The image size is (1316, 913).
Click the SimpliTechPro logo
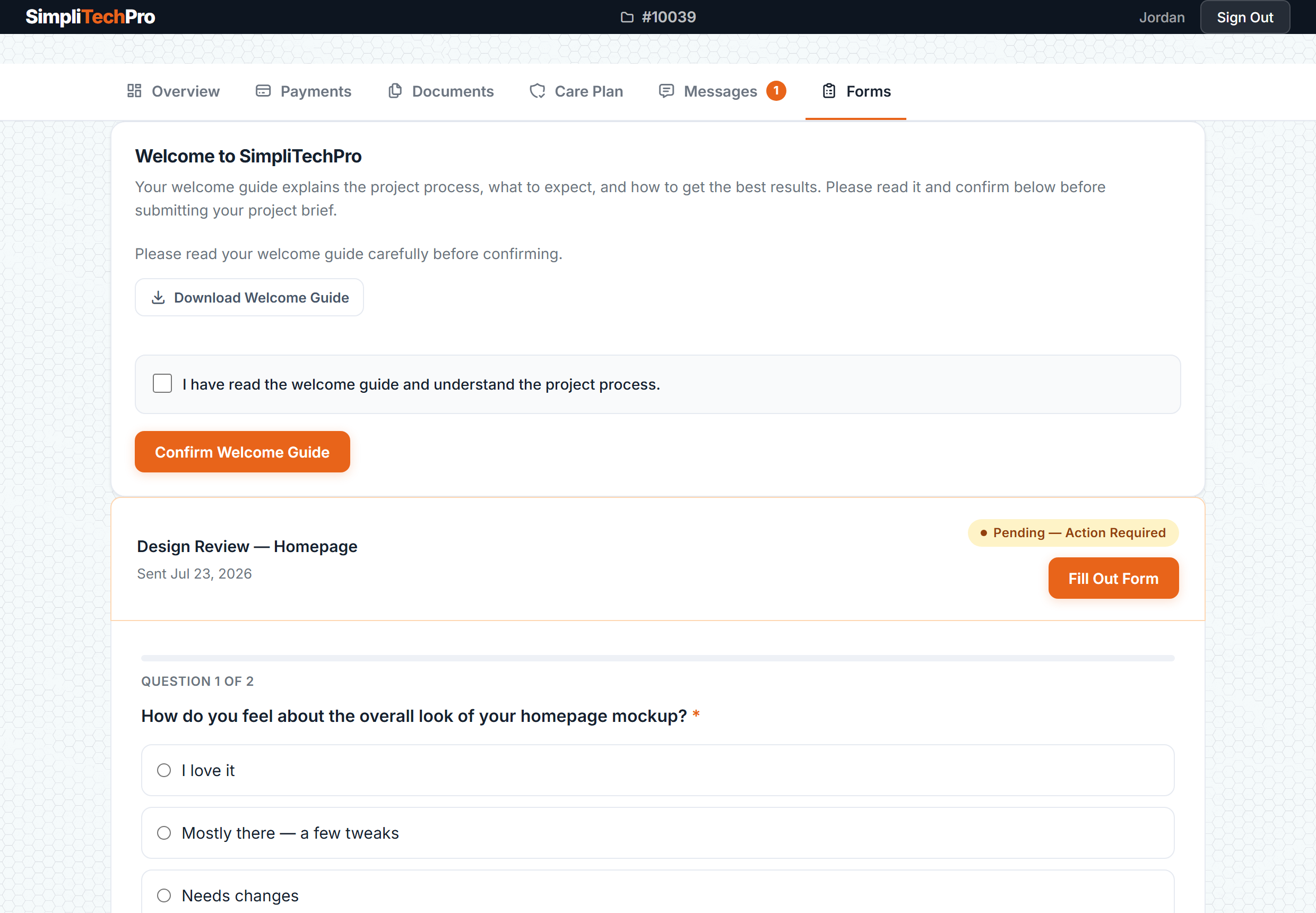[90, 17]
